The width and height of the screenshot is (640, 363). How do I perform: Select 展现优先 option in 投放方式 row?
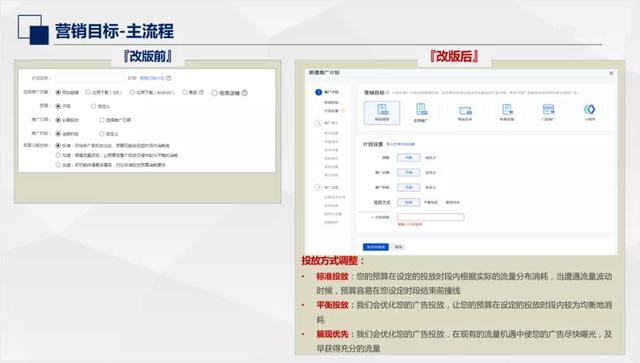click(x=453, y=202)
